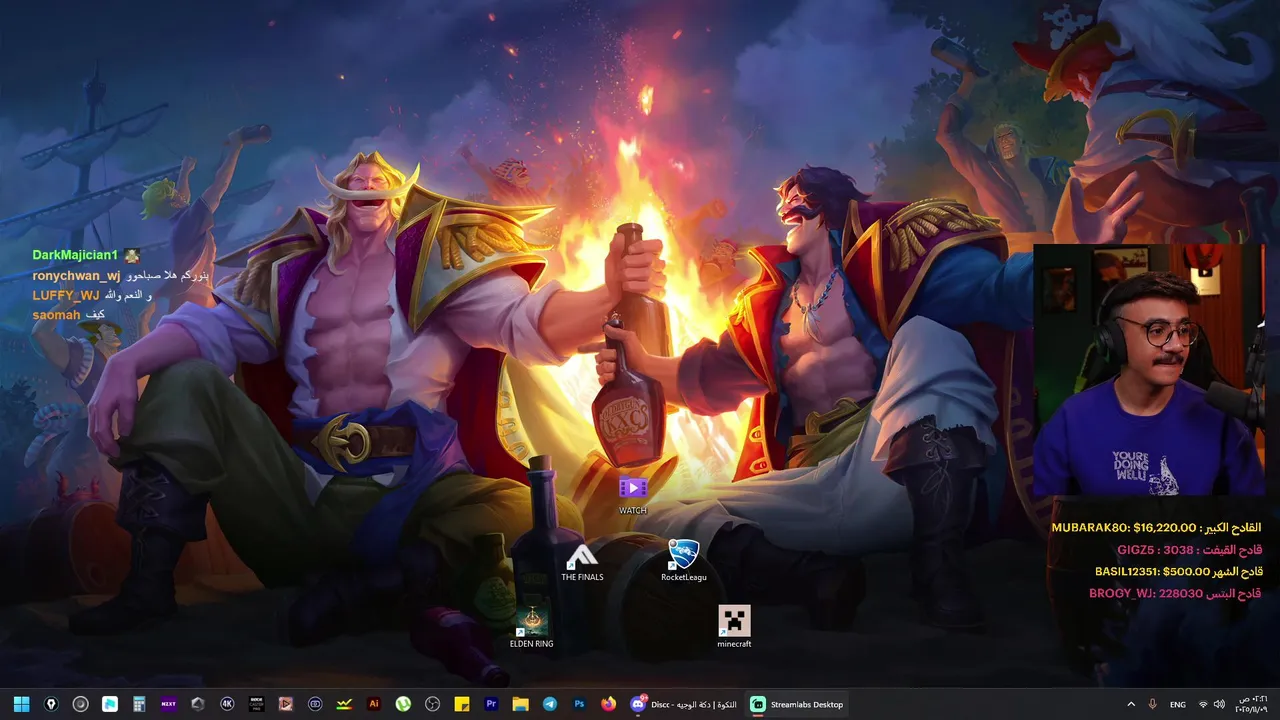Click the LUFFY_WJ chat username

[66, 295]
